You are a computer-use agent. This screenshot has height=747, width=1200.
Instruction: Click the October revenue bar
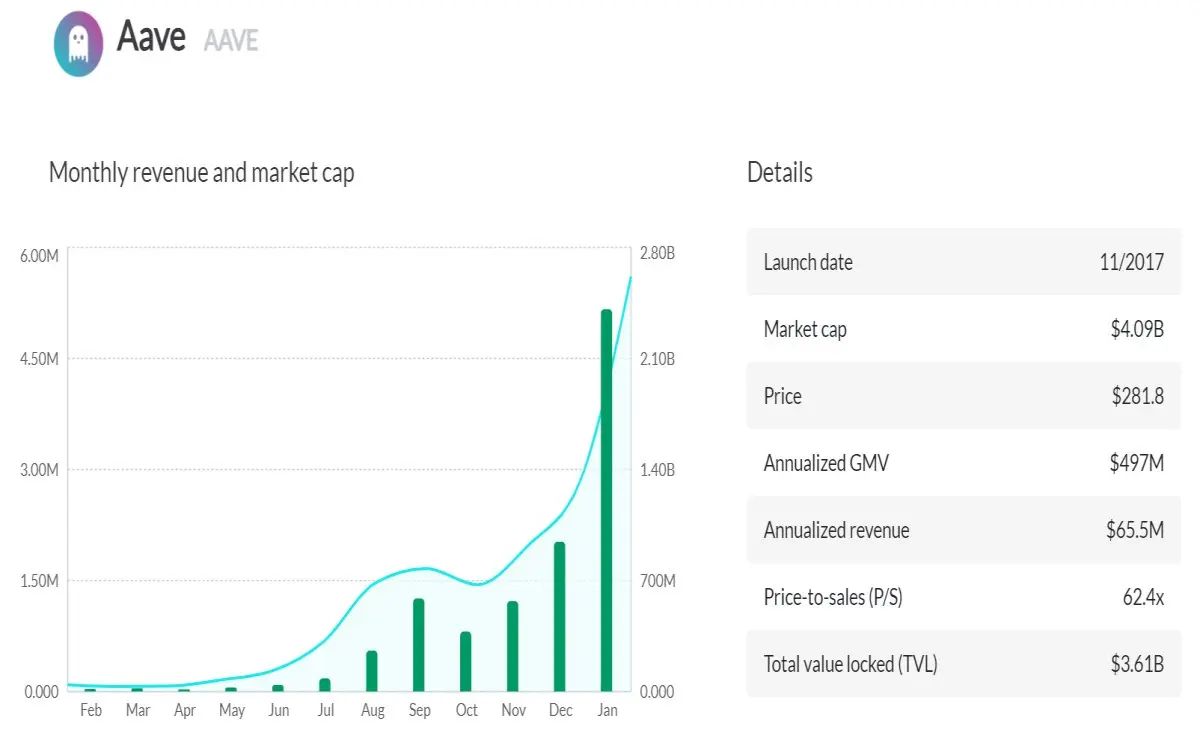tap(465, 661)
